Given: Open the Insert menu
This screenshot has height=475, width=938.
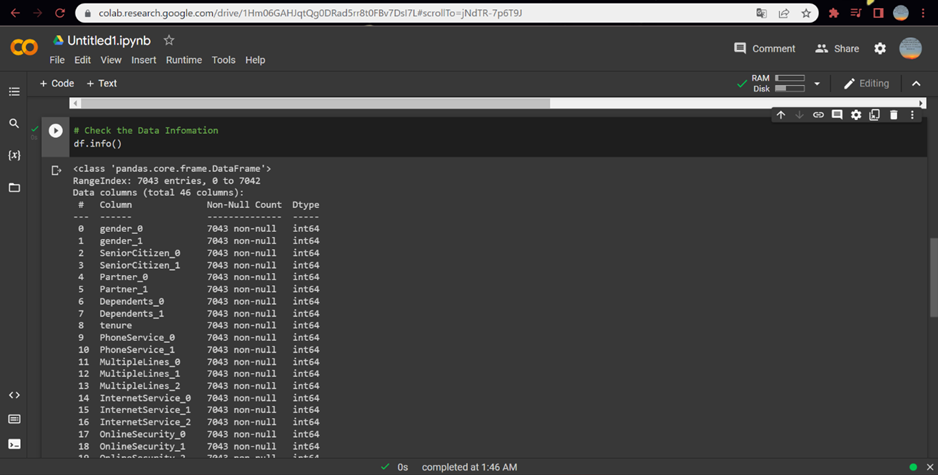Looking at the screenshot, I should click(144, 60).
